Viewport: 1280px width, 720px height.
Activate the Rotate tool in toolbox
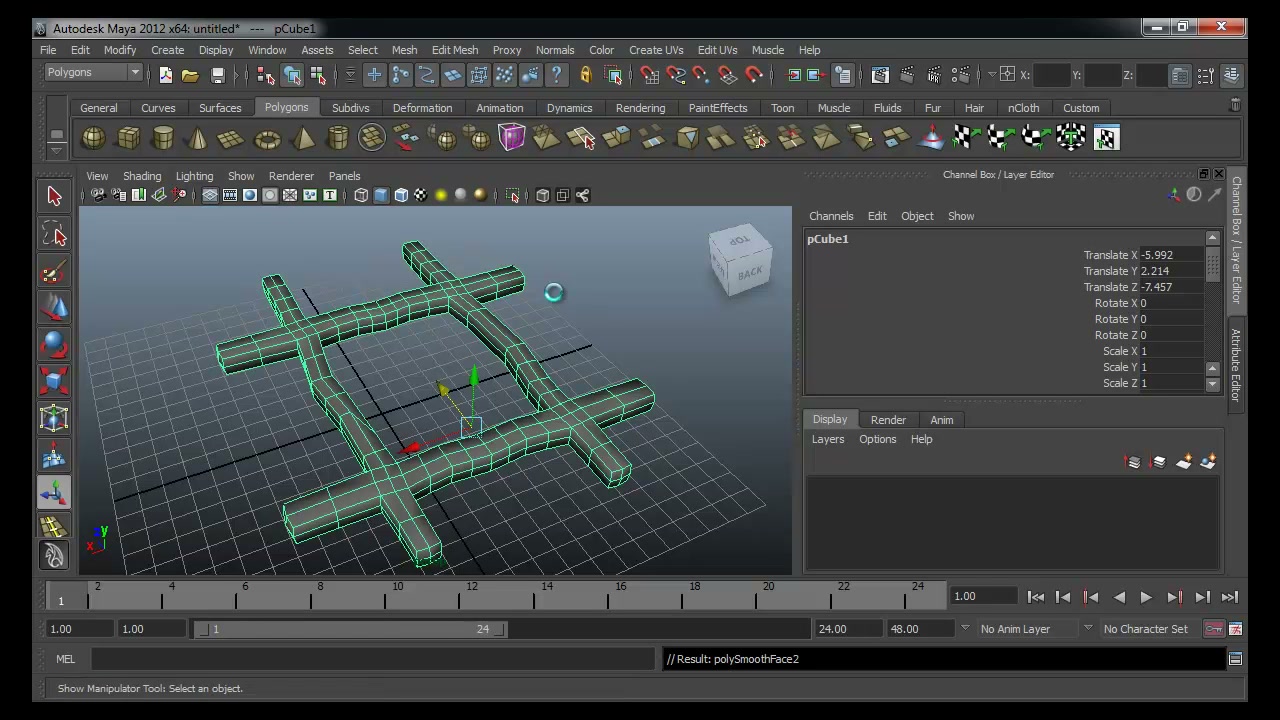tap(54, 345)
